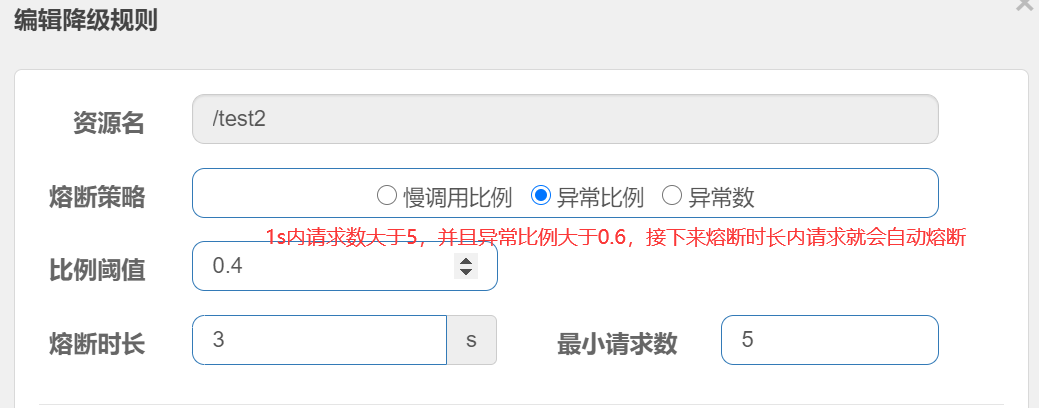Click the 最小请求数 input showing 5
Image resolution: width=1039 pixels, height=408 pixels.
(830, 340)
